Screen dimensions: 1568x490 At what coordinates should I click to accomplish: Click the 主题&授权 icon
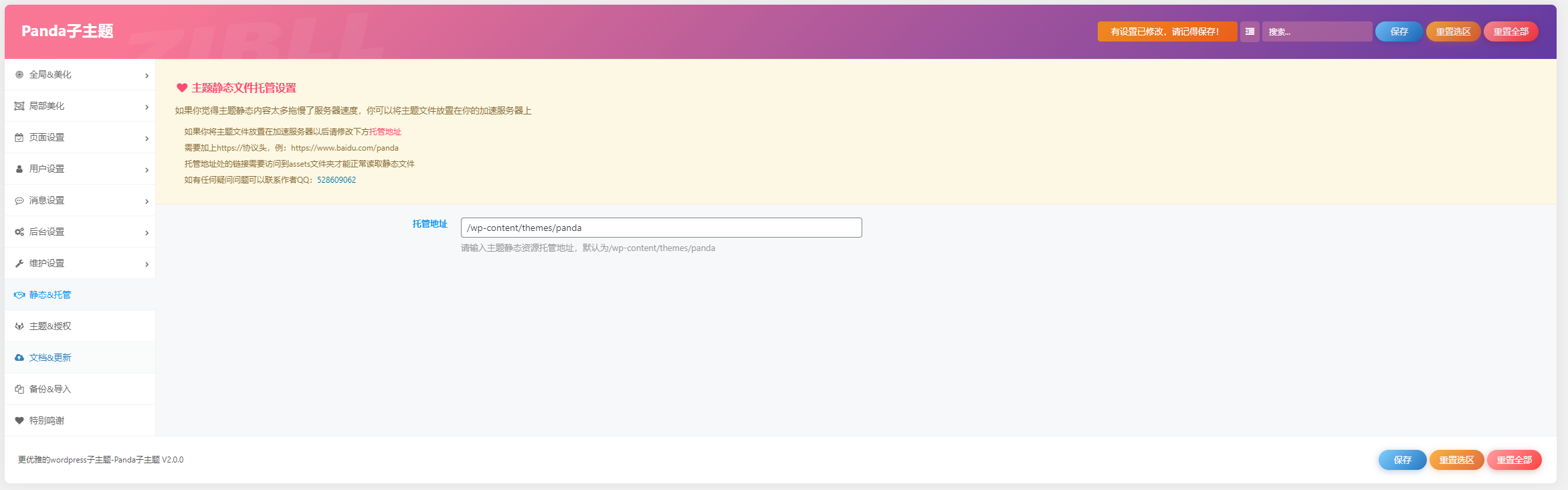click(x=19, y=326)
